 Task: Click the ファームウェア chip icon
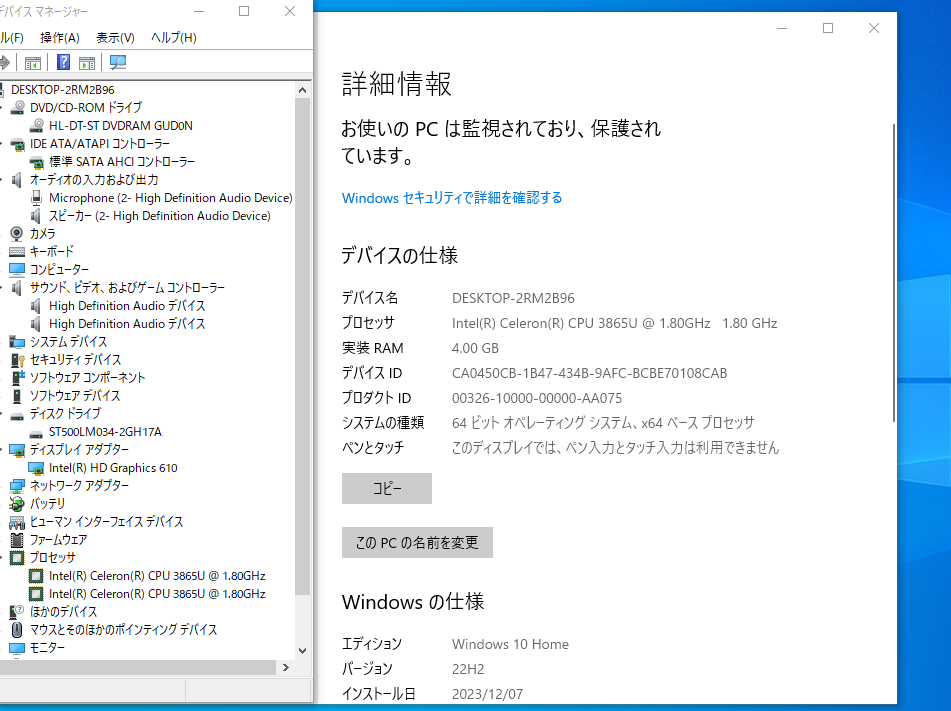click(17, 539)
